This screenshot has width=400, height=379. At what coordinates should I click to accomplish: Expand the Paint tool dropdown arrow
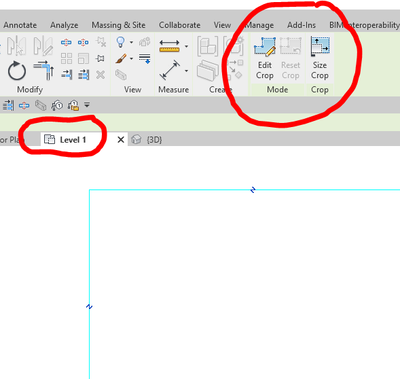pos(131,59)
